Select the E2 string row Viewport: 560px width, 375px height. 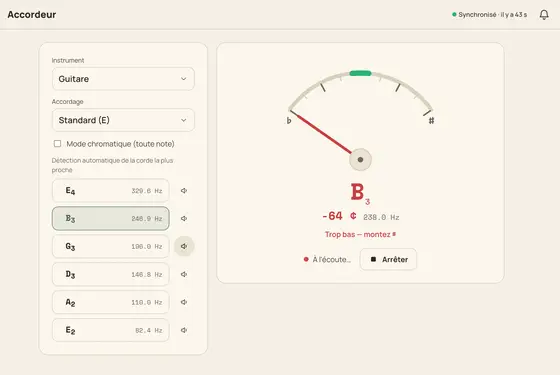point(111,330)
